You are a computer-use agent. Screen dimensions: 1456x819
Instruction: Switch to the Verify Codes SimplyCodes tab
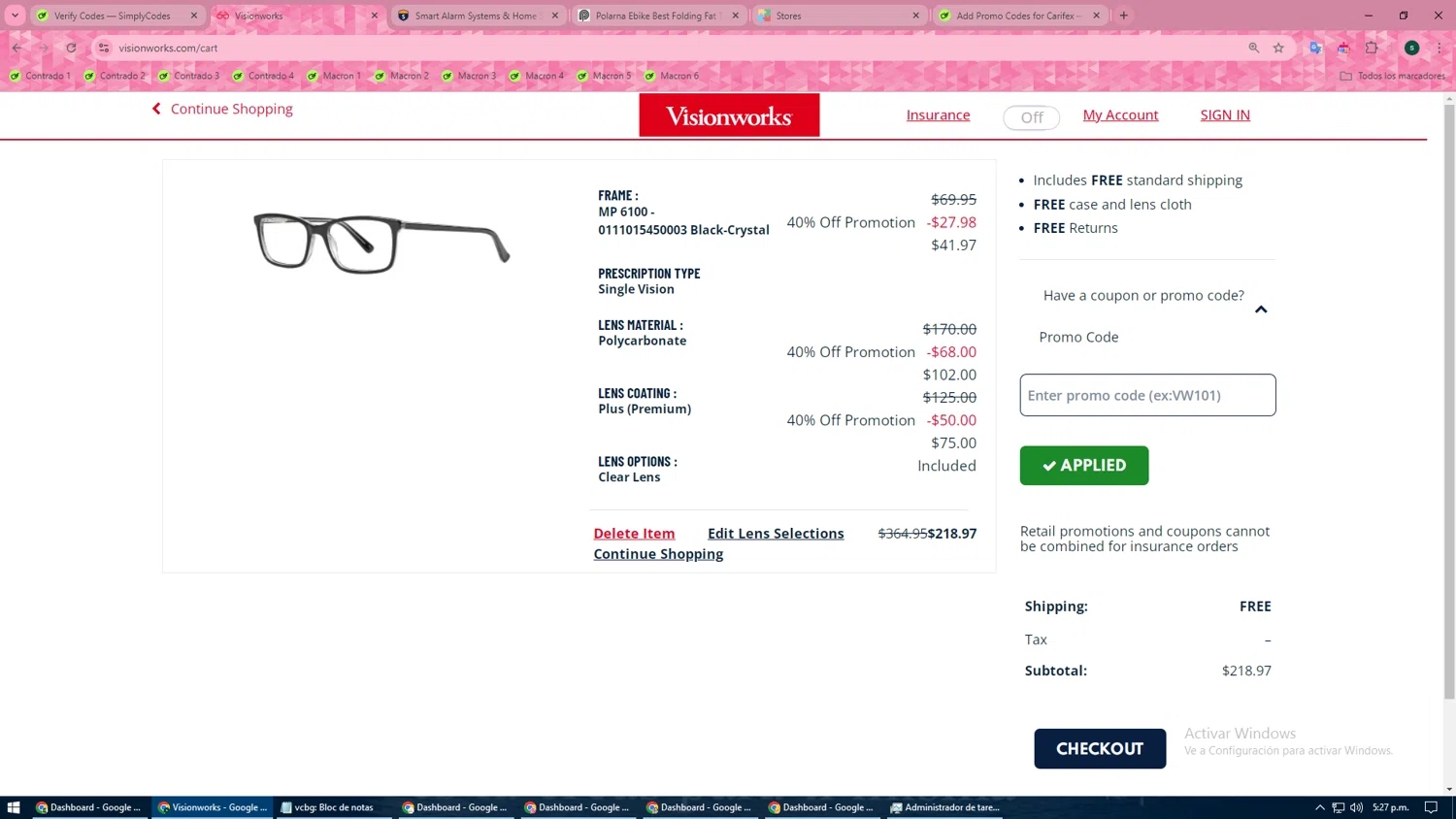point(112,16)
